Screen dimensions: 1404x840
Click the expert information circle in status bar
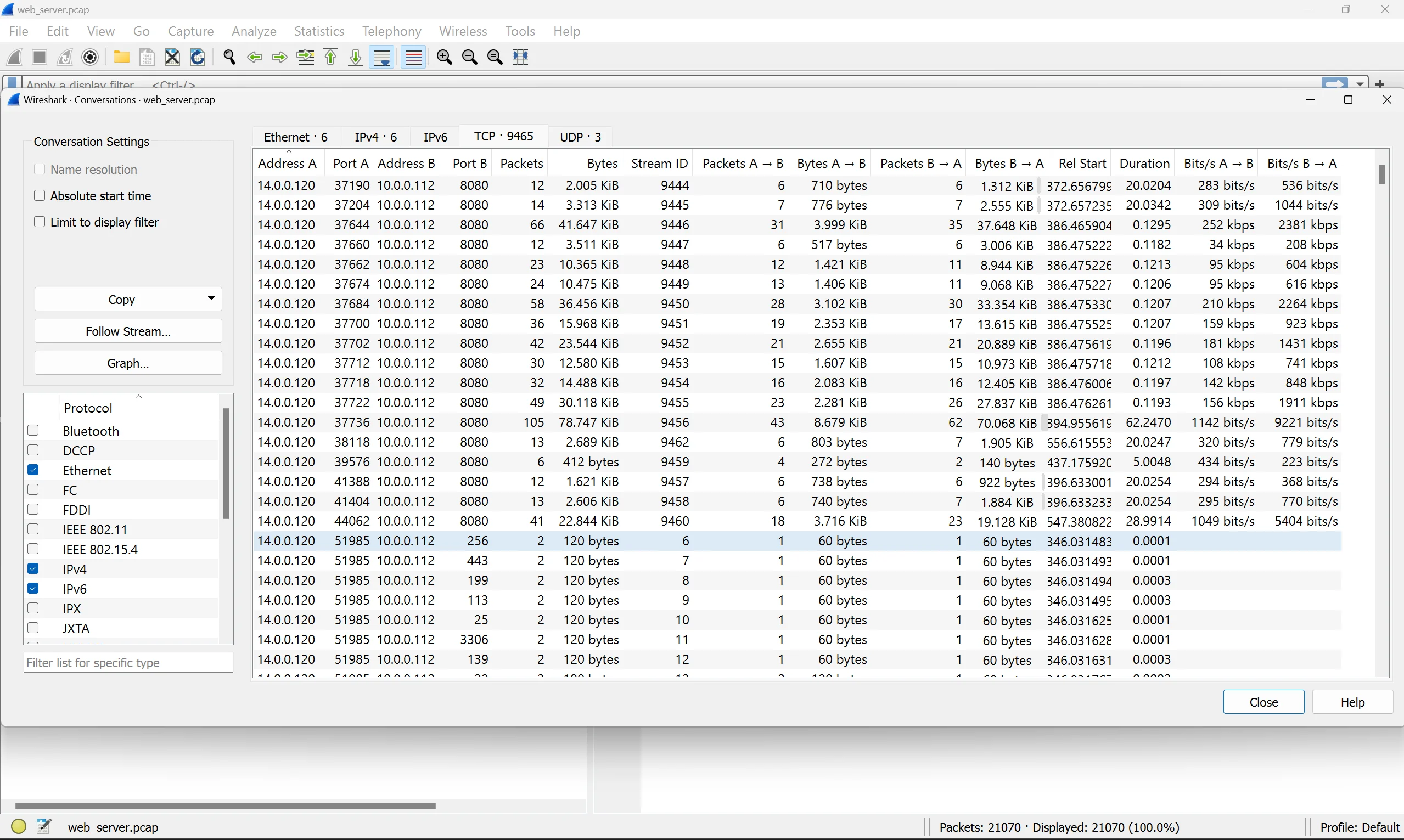pyautogui.click(x=19, y=826)
